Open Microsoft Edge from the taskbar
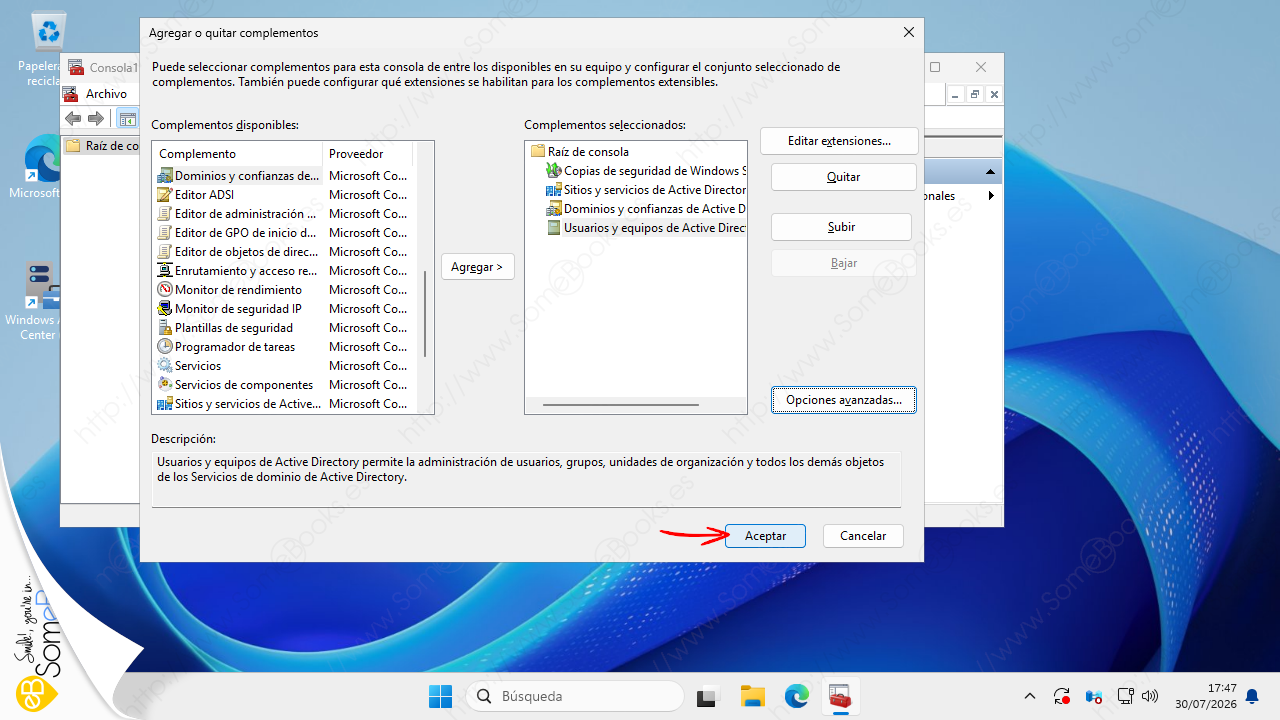This screenshot has width=1280, height=720. [796, 696]
